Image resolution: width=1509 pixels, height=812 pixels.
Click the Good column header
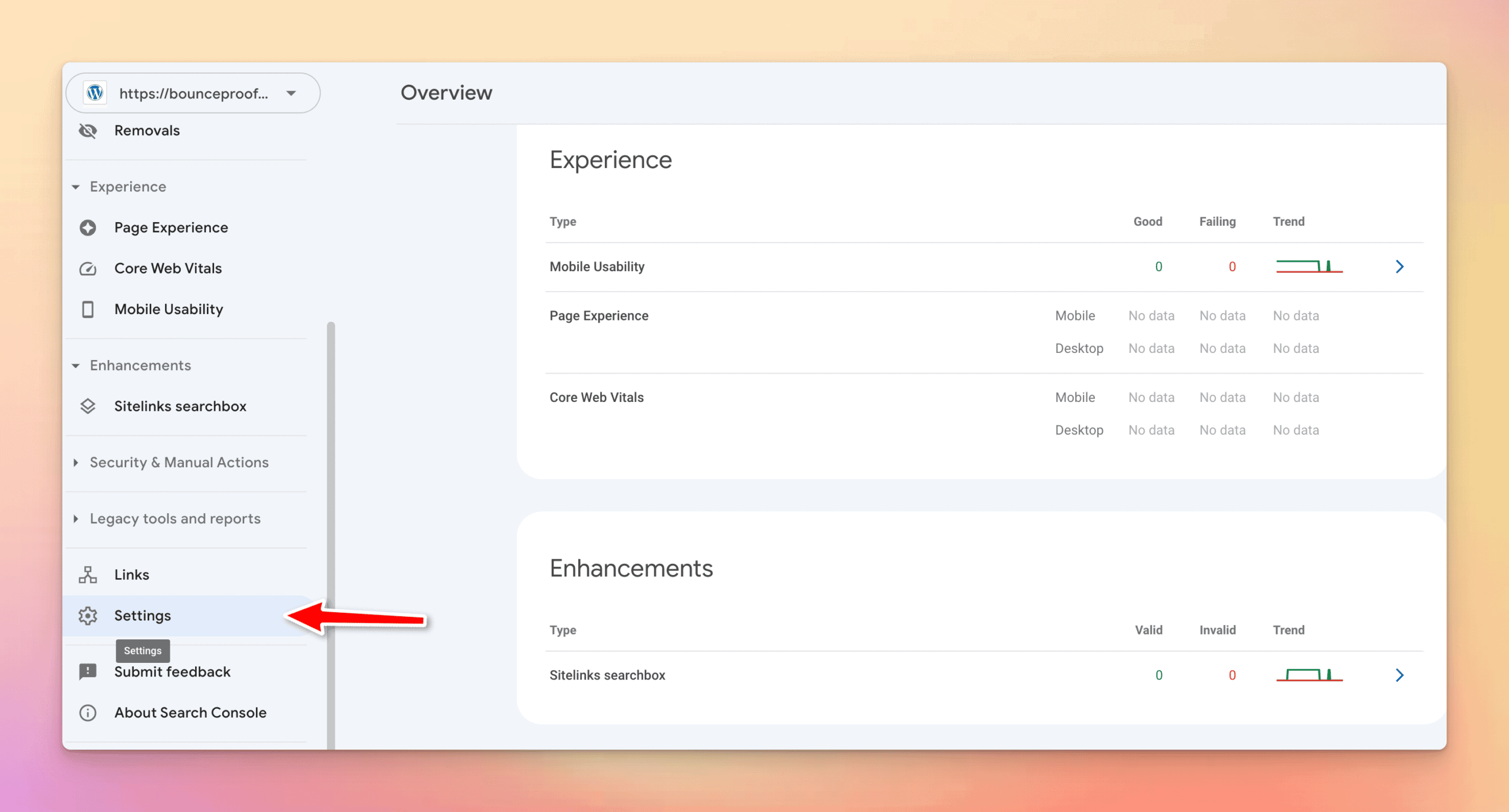(x=1148, y=222)
